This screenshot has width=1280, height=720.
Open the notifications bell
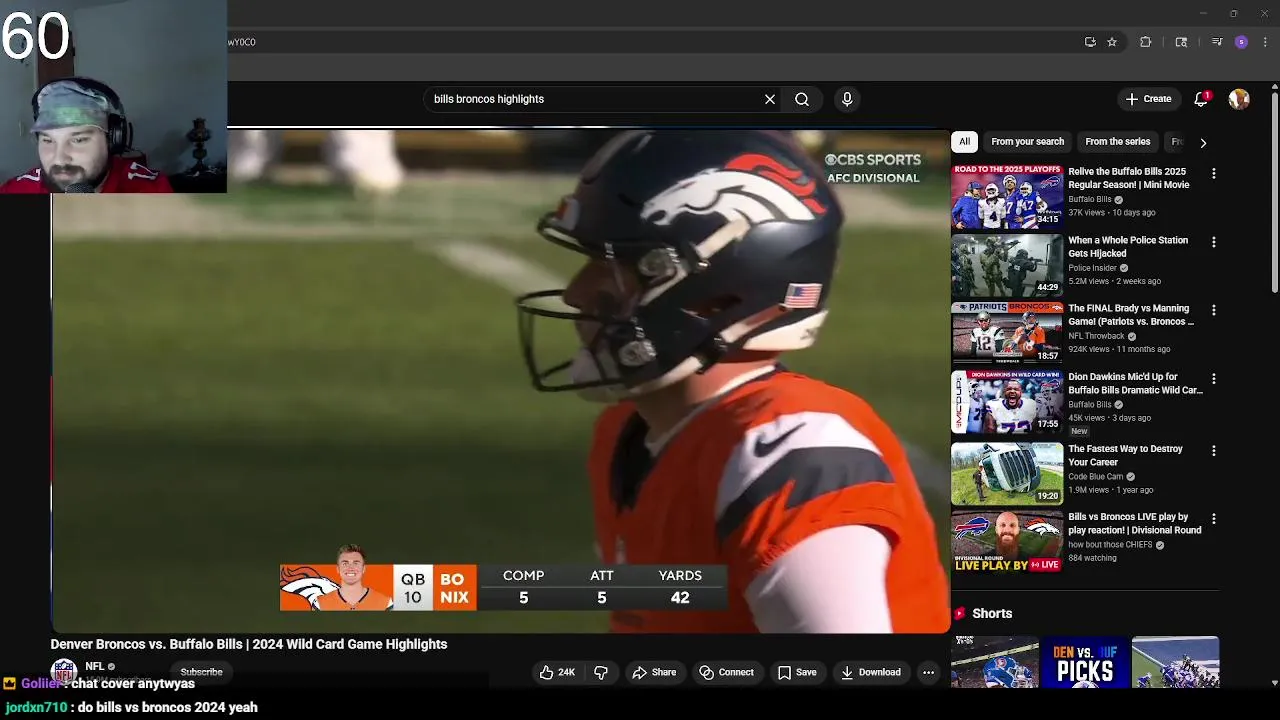point(1201,98)
